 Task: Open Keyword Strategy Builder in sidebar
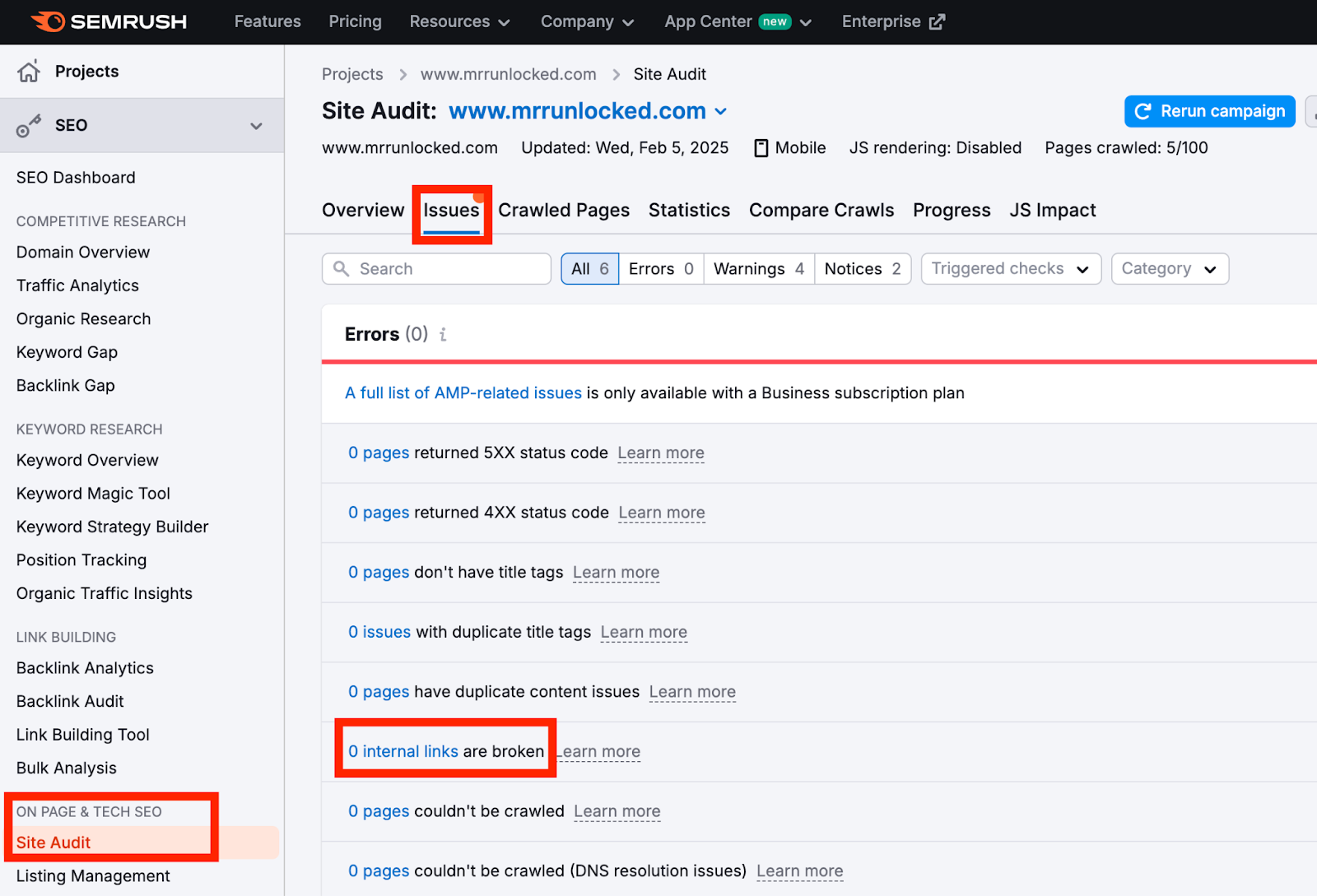[x=112, y=527]
